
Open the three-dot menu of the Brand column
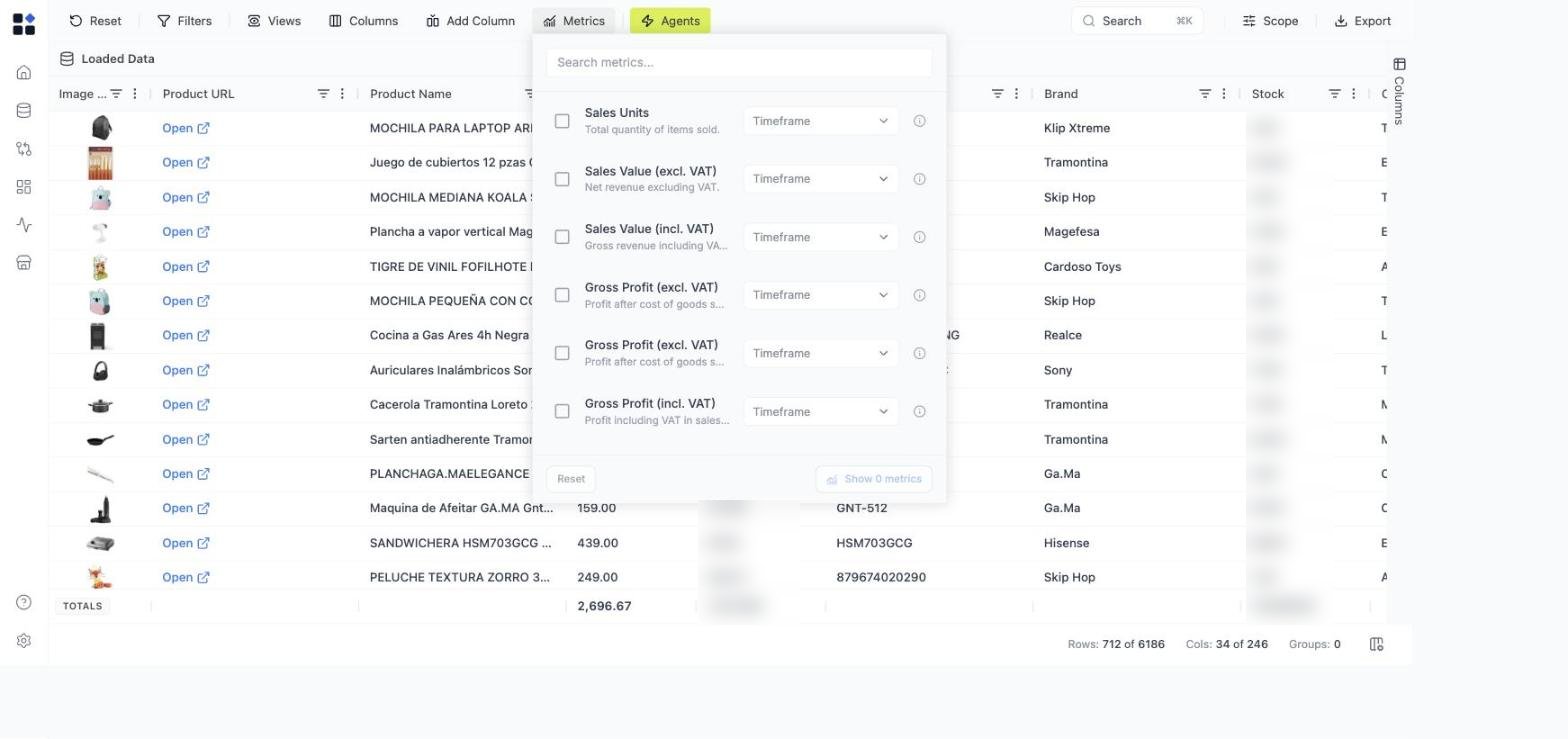point(1224,94)
